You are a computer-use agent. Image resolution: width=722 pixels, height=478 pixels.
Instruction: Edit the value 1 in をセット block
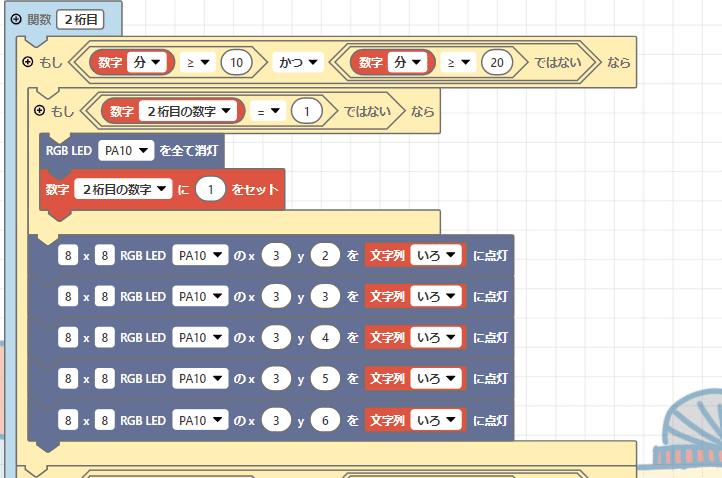[x=210, y=189]
